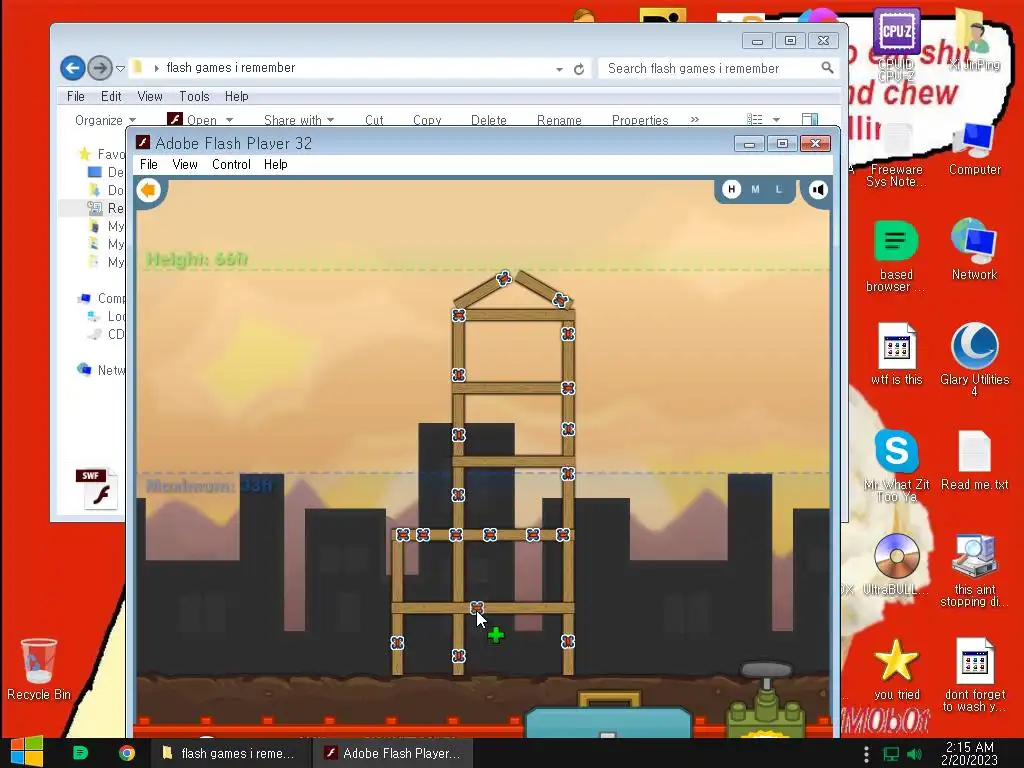Open the Network desktop icon

pyautogui.click(x=974, y=249)
